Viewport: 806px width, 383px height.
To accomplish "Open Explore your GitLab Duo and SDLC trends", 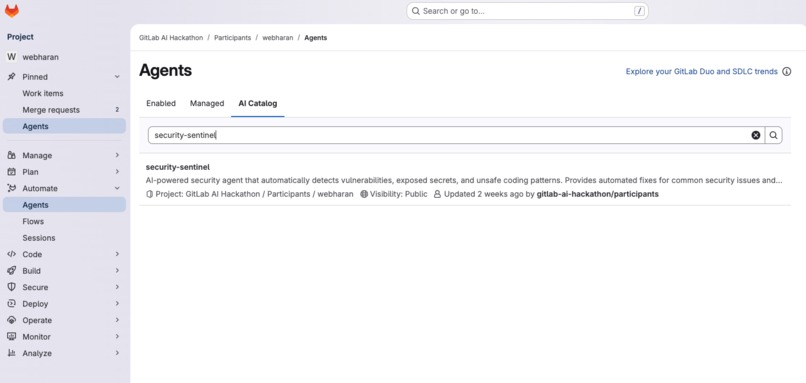I will [702, 71].
